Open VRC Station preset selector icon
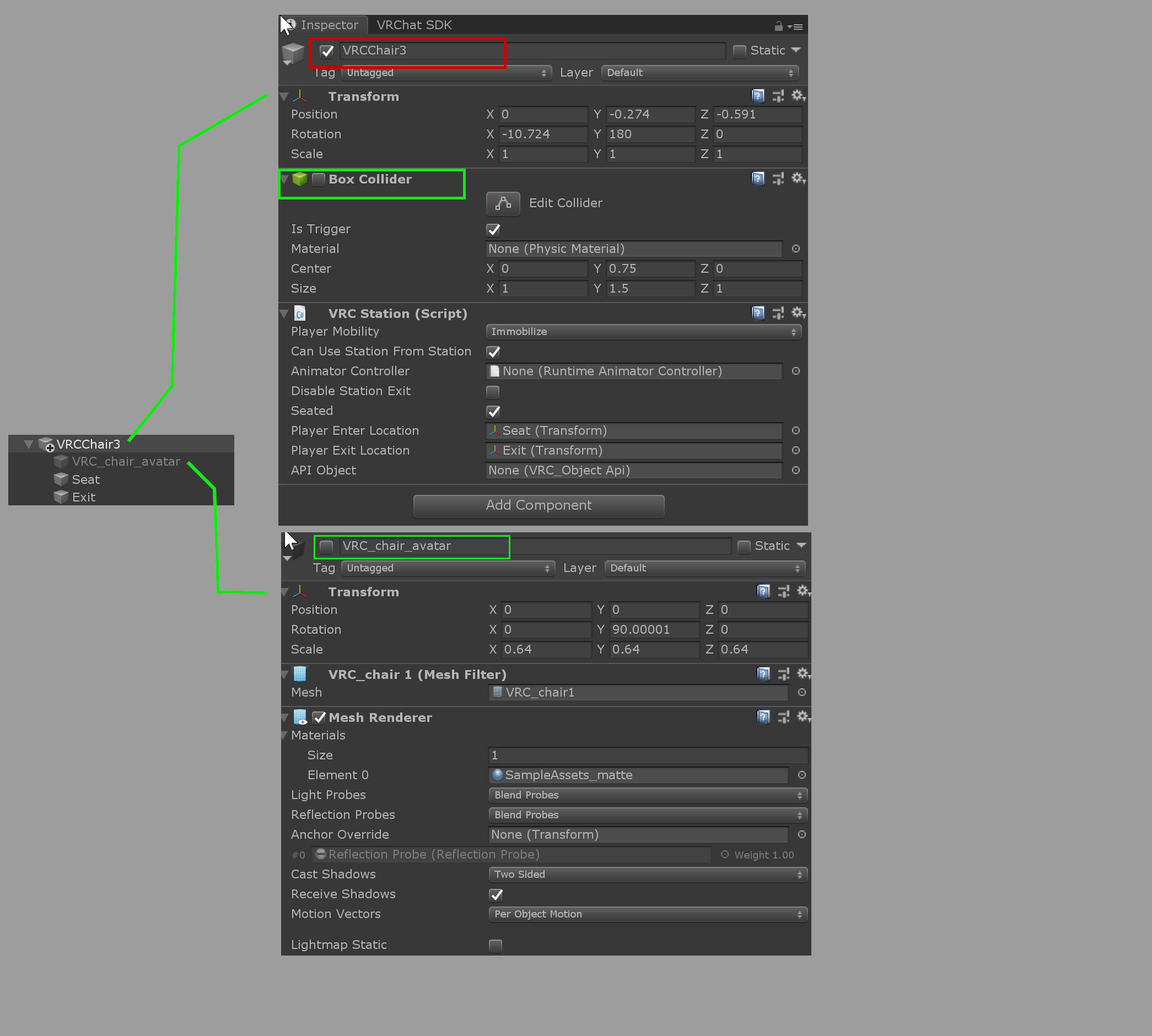This screenshot has height=1036, width=1152. point(778,313)
